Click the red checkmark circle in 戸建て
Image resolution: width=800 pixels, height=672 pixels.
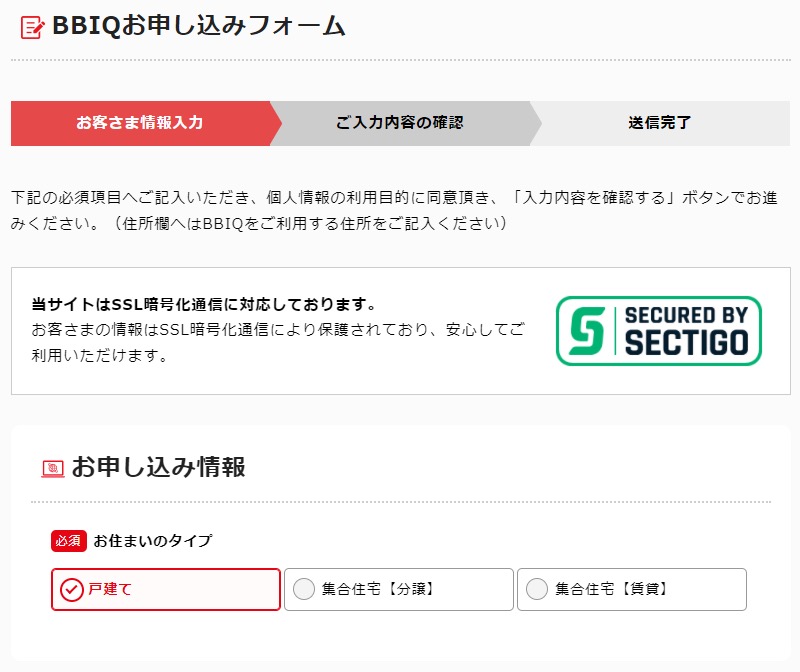click(x=71, y=590)
